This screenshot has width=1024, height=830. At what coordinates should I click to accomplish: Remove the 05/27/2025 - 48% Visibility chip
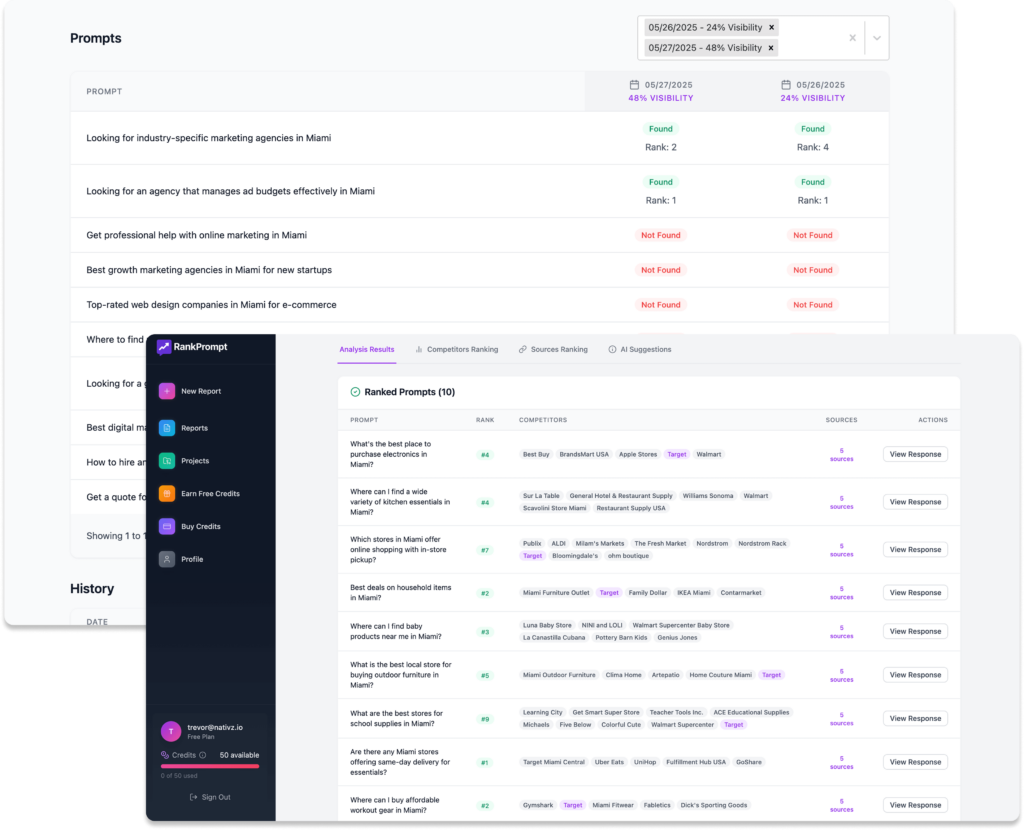click(x=771, y=48)
